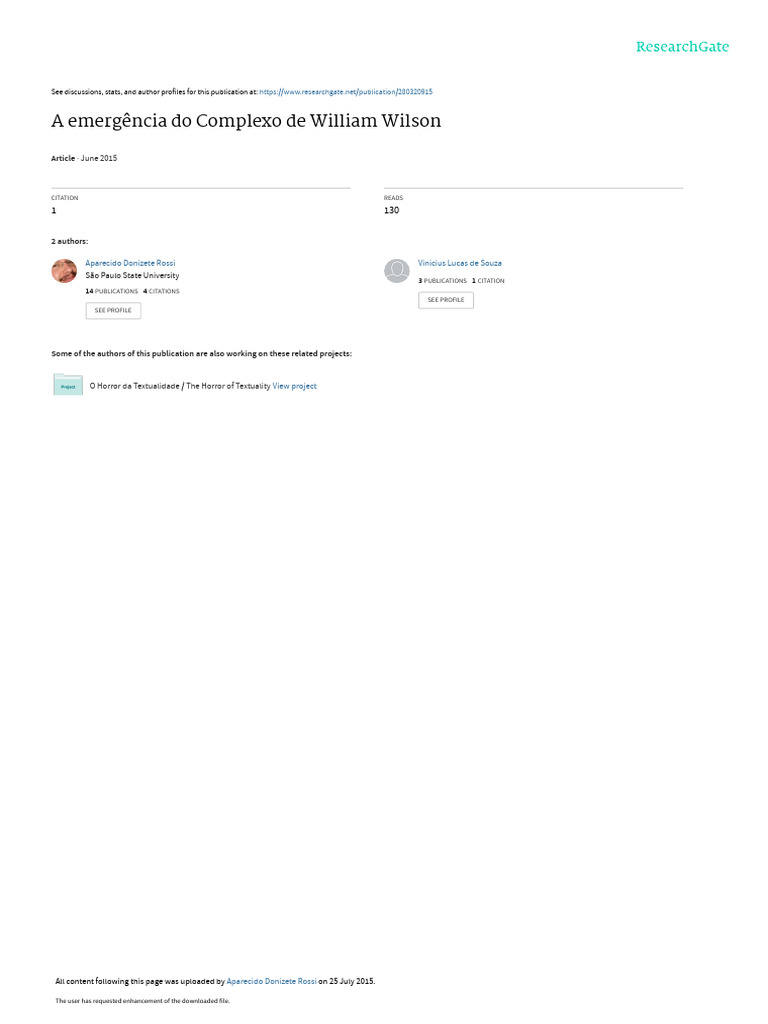Click SEE PROFILE under Aparecido Donizete Rossi
The width and height of the screenshot is (768, 1024).
tap(113, 310)
